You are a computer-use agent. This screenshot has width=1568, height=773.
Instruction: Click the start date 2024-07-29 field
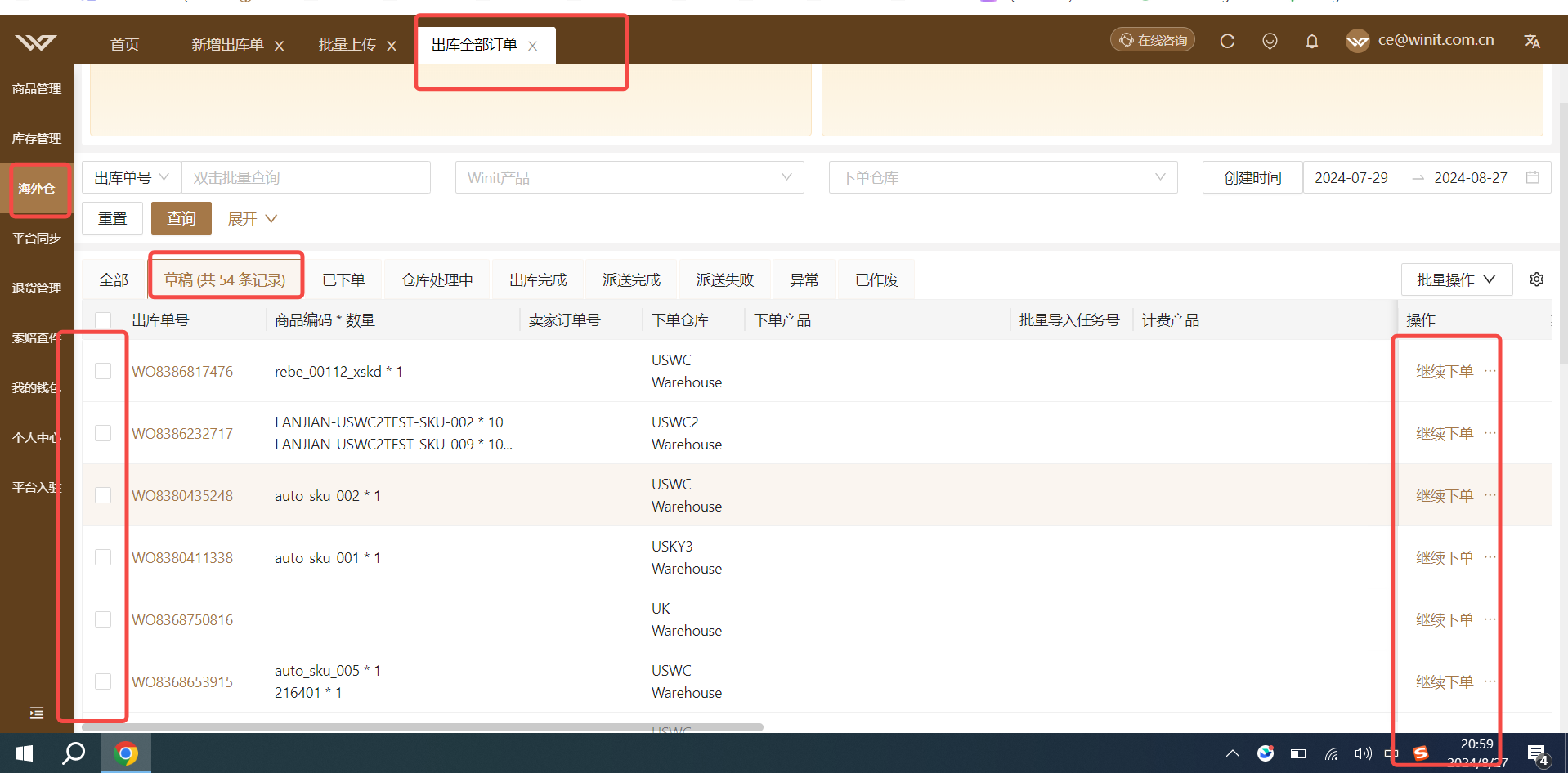(1351, 177)
